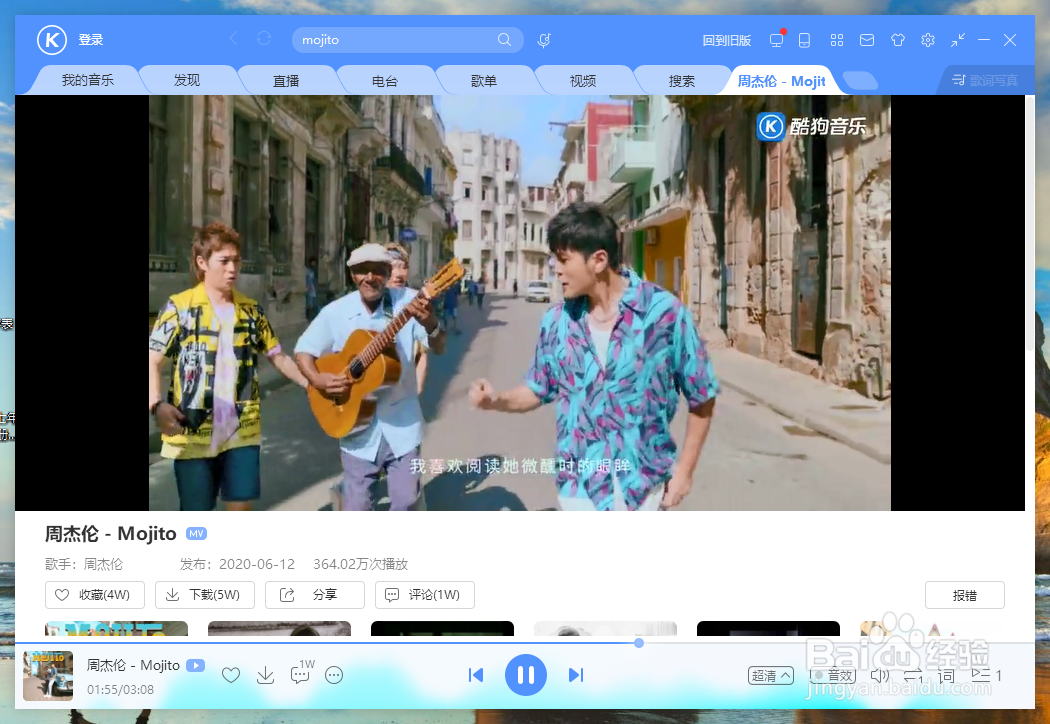Open singer 周杰伦 link
Screen dimensions: 1050x724
103,564
